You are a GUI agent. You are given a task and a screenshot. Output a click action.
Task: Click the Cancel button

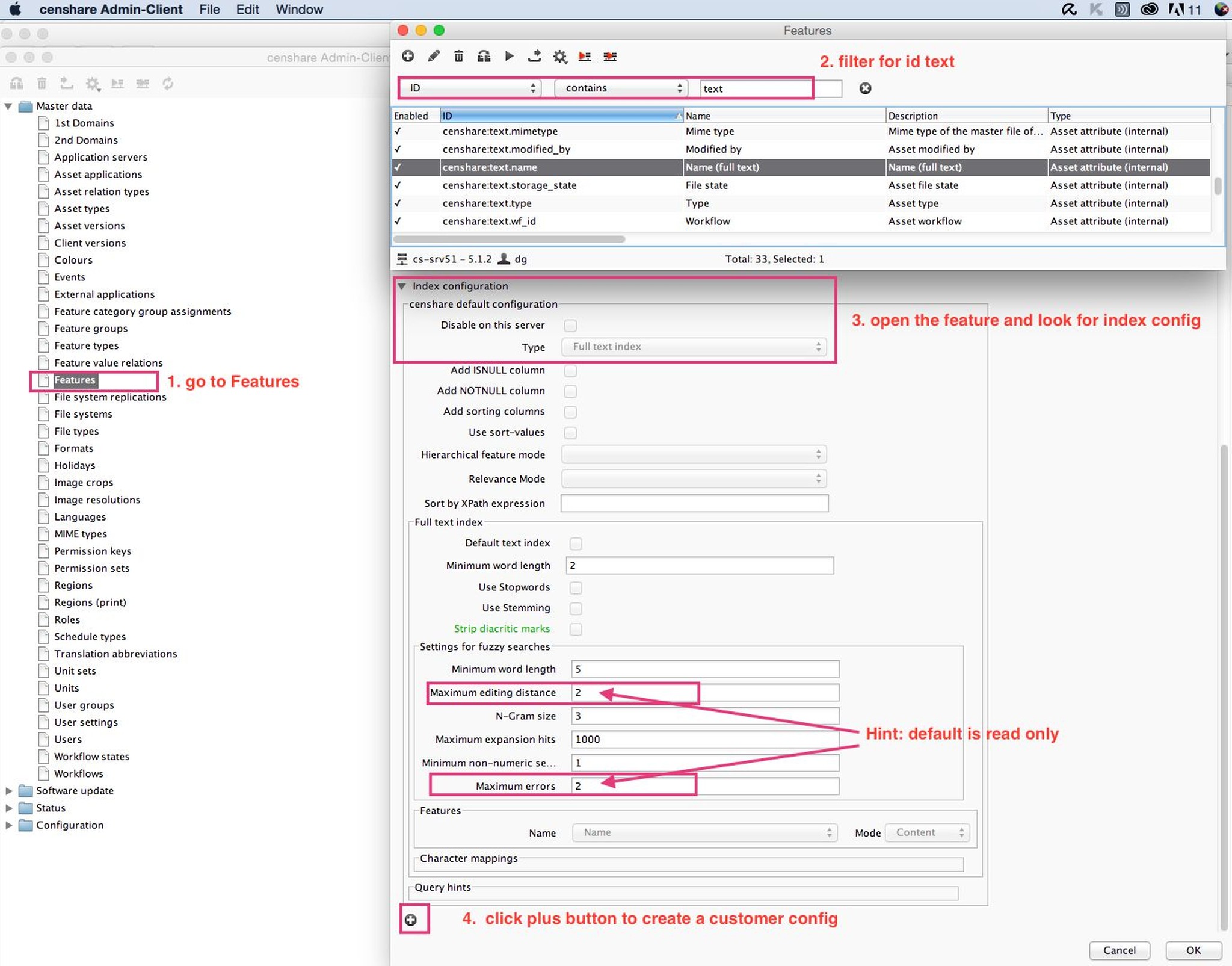[1119, 950]
